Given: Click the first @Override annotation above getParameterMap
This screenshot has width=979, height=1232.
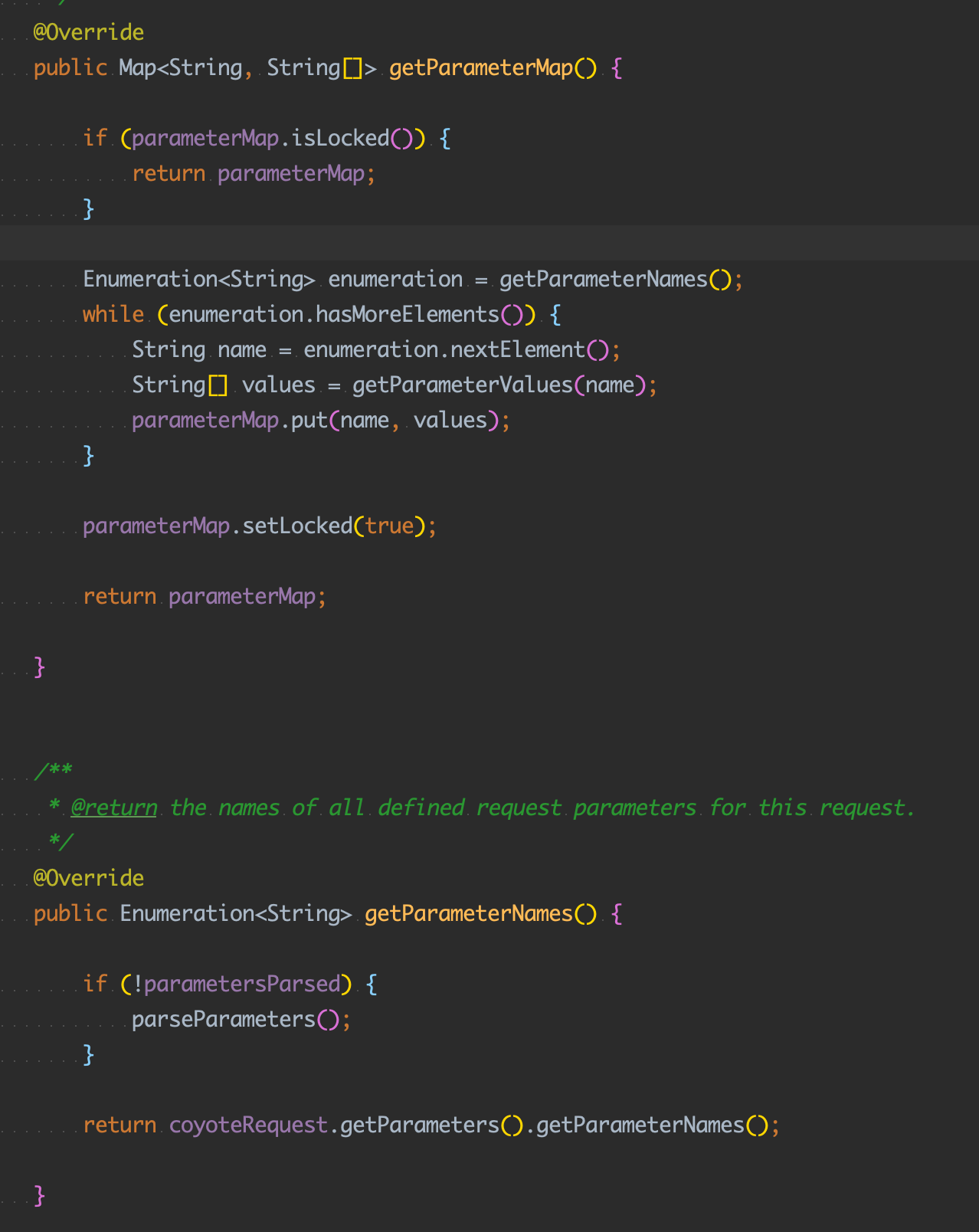Looking at the screenshot, I should (x=89, y=32).
